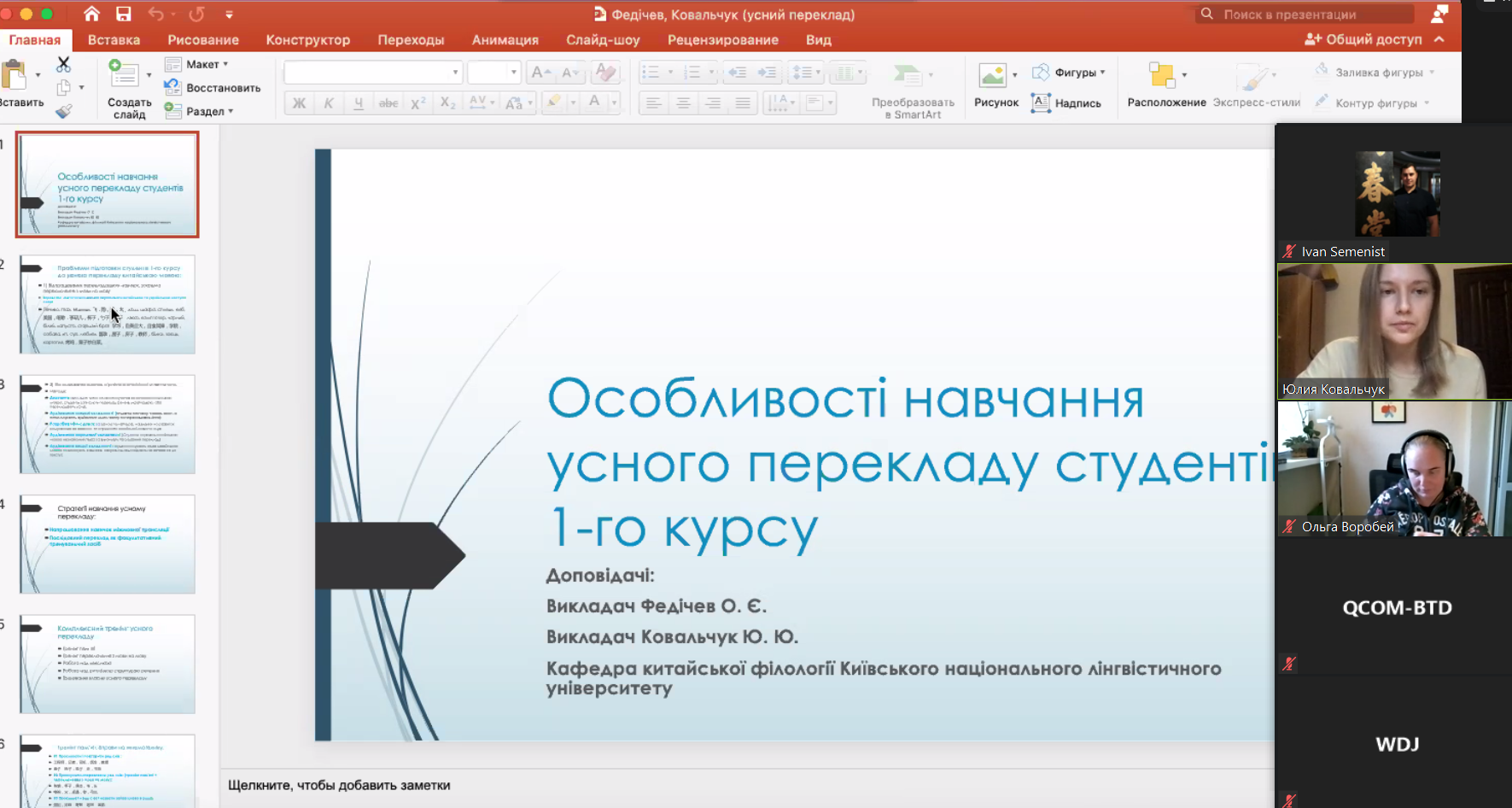Viewport: 1512px width, 808px height.
Task: Open the font name combo box
Action: (372, 73)
